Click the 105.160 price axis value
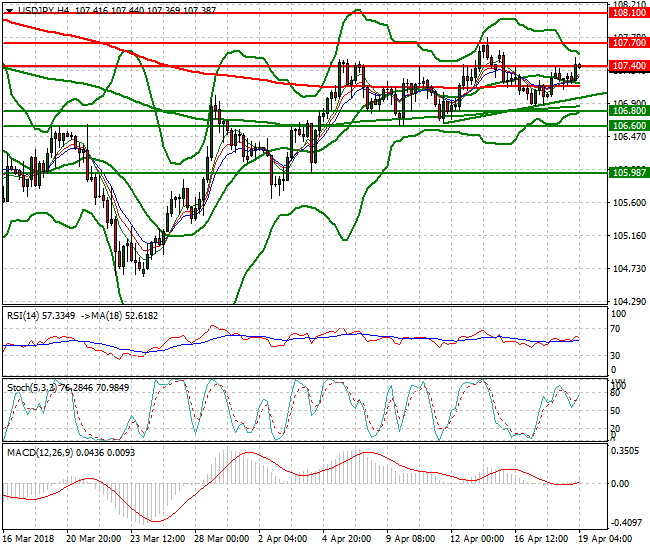Screen dimensions: 650x550 (629, 236)
